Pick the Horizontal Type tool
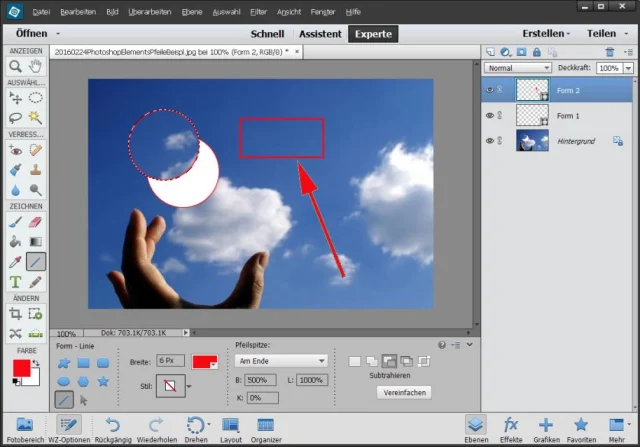This screenshot has width=640, height=447. (14, 282)
